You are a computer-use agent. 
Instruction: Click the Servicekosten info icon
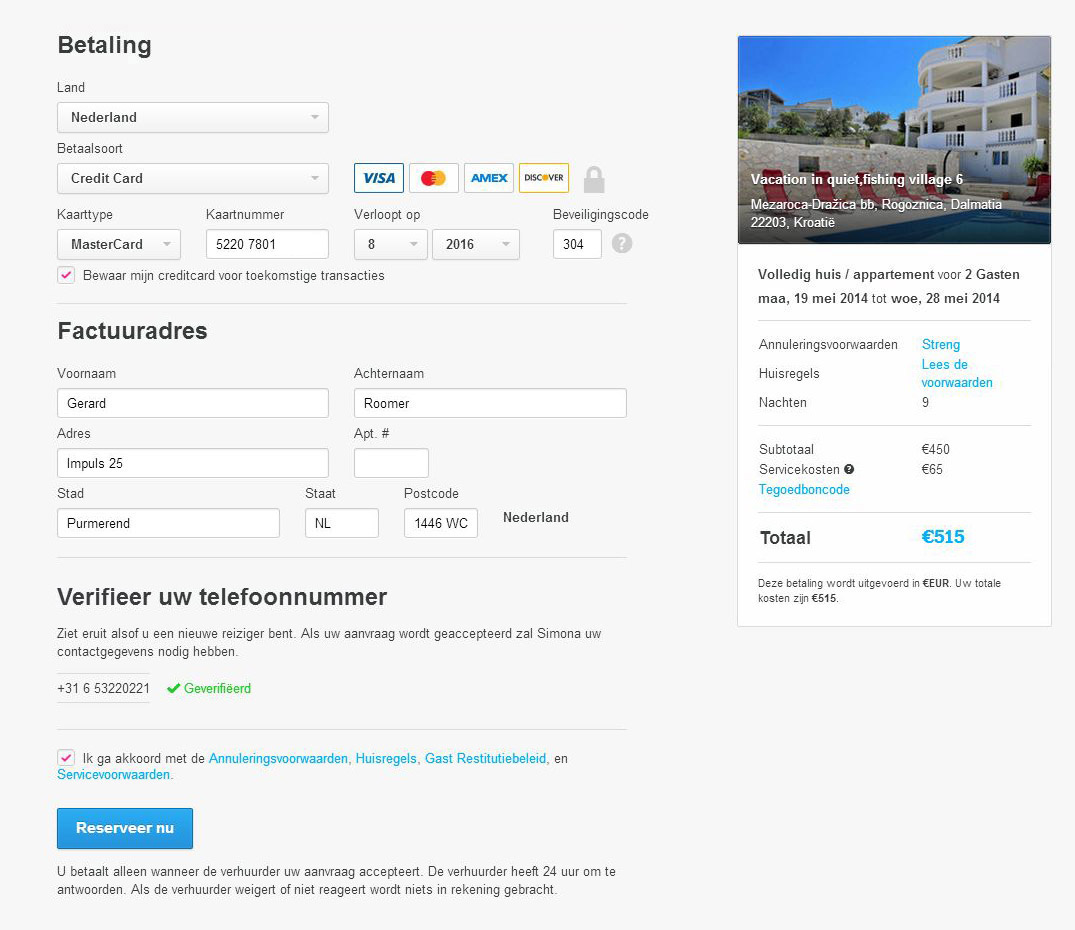pyautogui.click(x=849, y=469)
